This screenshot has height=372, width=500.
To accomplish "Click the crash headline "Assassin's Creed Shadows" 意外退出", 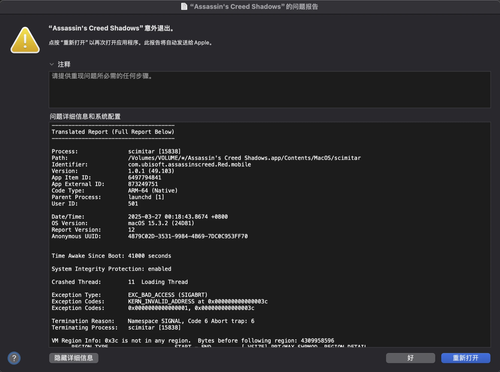I will click(x=111, y=28).
